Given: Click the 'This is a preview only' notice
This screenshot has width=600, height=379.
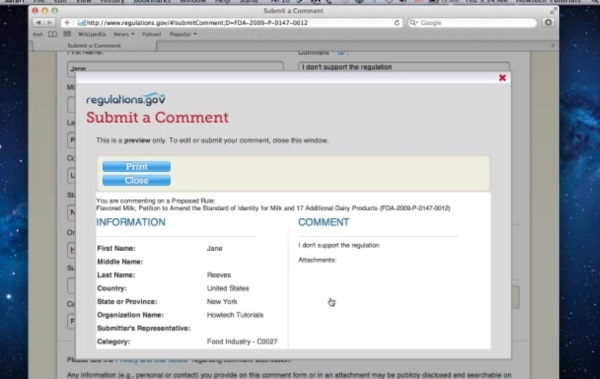Looking at the screenshot, I should (212, 140).
